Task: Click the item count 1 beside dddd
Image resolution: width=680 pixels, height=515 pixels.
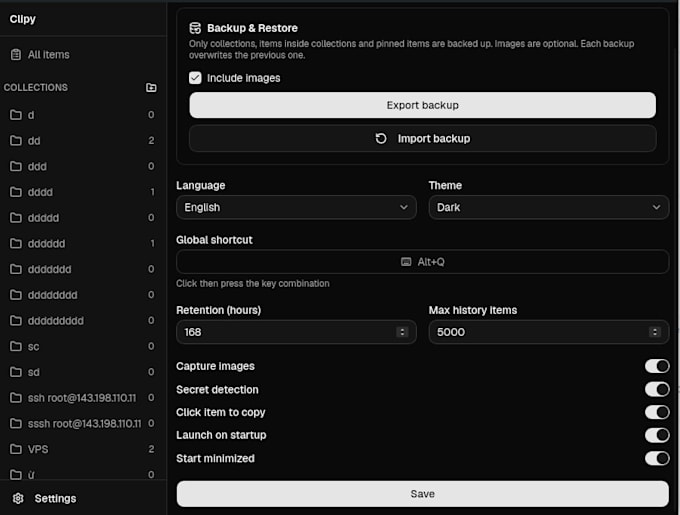Action: tap(152, 192)
